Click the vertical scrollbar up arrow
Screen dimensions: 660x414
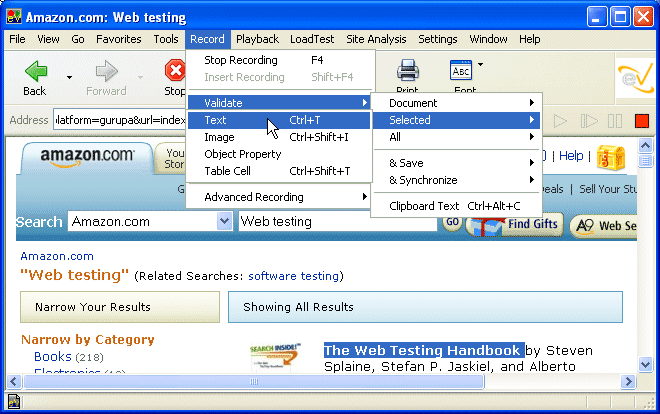[645, 146]
